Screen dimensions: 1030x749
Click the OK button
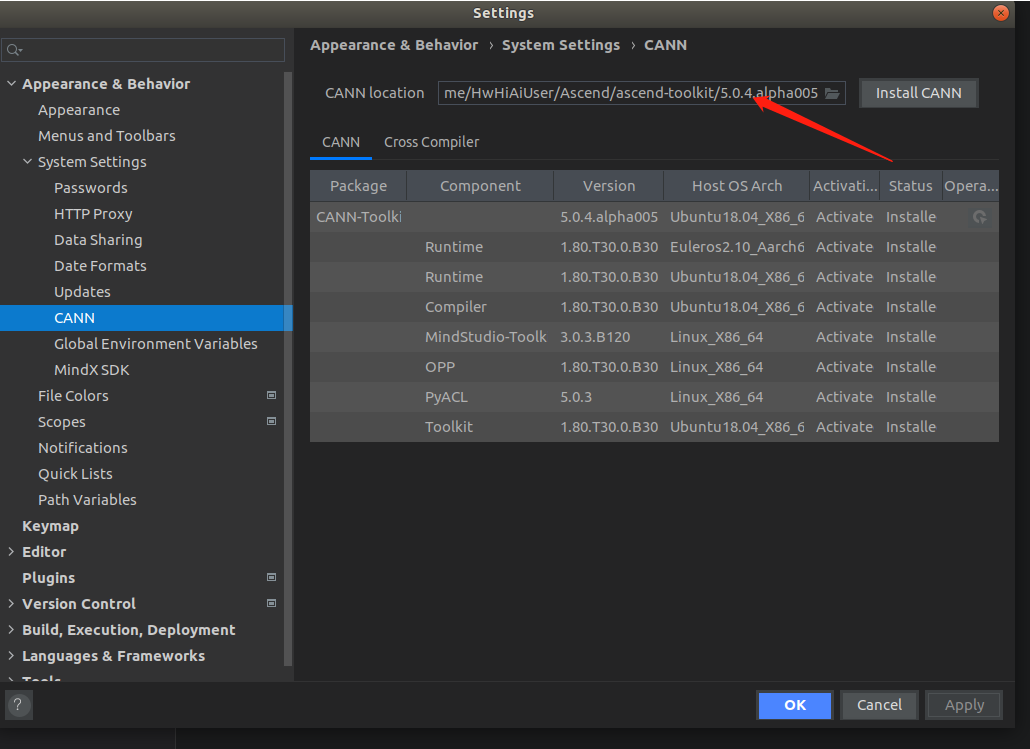[794, 705]
